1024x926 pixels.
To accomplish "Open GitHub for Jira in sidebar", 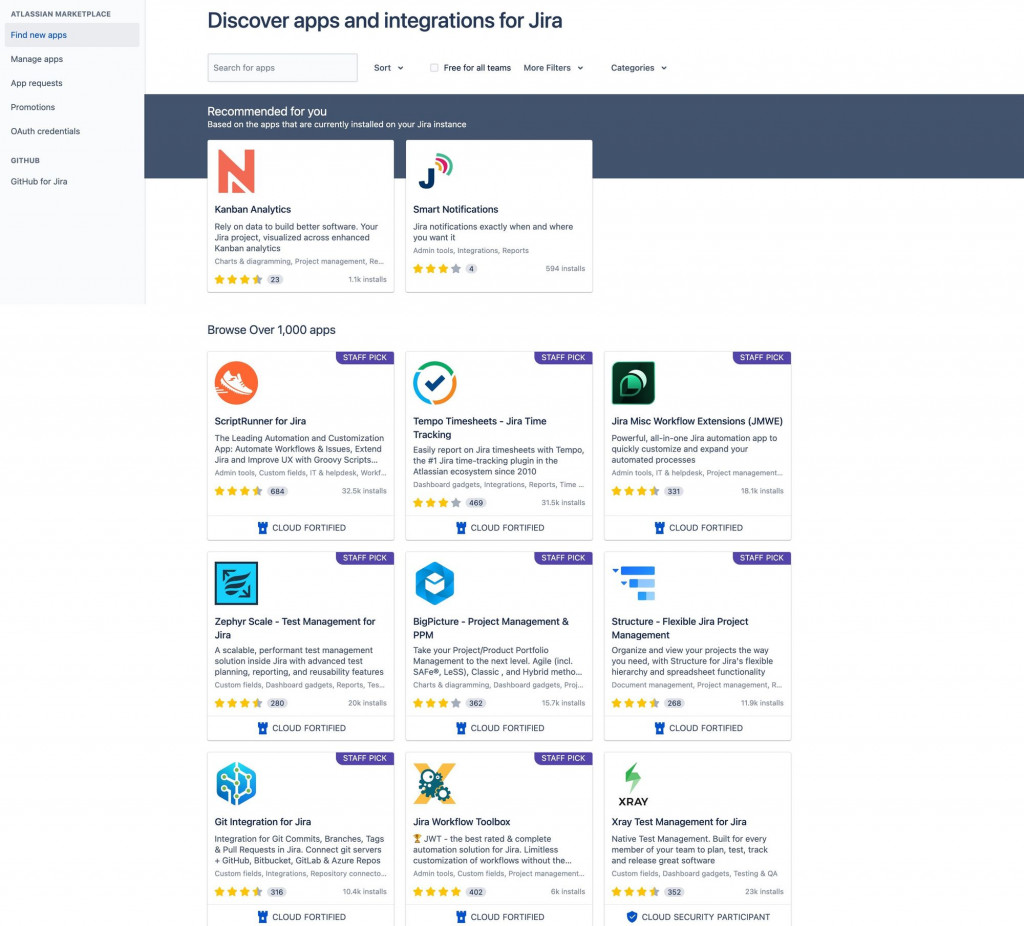I will [72, 182].
